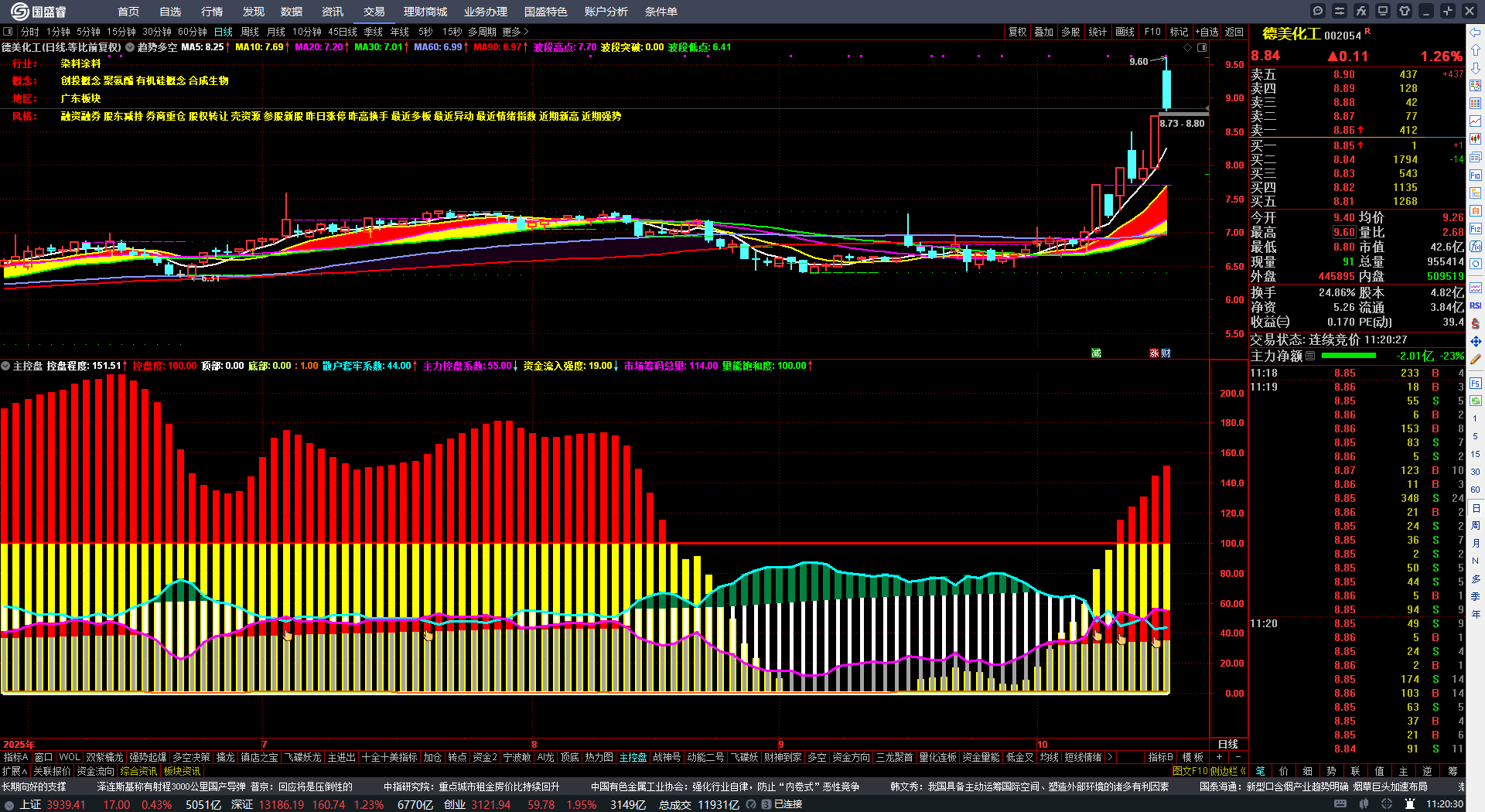
Task: Open the 图文F10 link
Action: pyautogui.click(x=1190, y=771)
